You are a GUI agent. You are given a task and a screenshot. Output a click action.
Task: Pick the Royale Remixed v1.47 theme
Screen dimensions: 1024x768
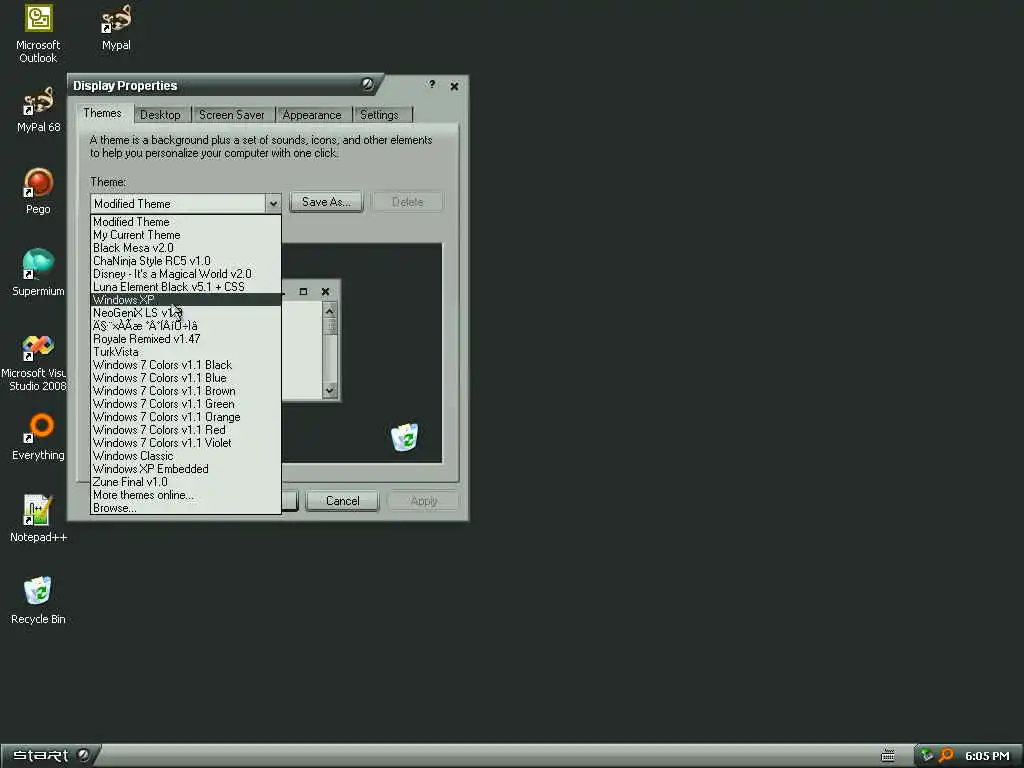(x=185, y=339)
